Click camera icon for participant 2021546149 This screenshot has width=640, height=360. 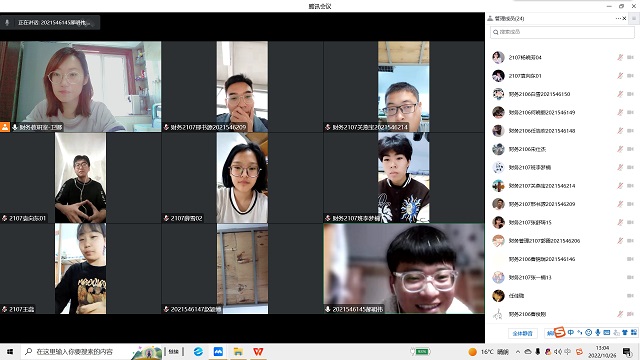630,113
